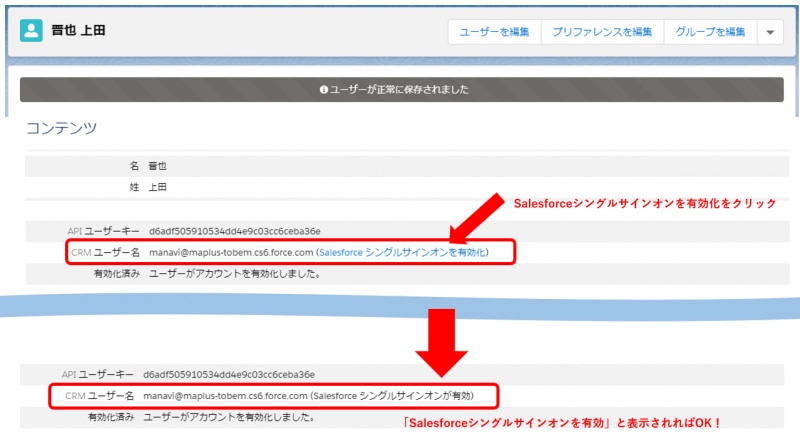800x439 pixels.
Task: Click the upper CRM ユーザー名 label
Action: [106, 252]
